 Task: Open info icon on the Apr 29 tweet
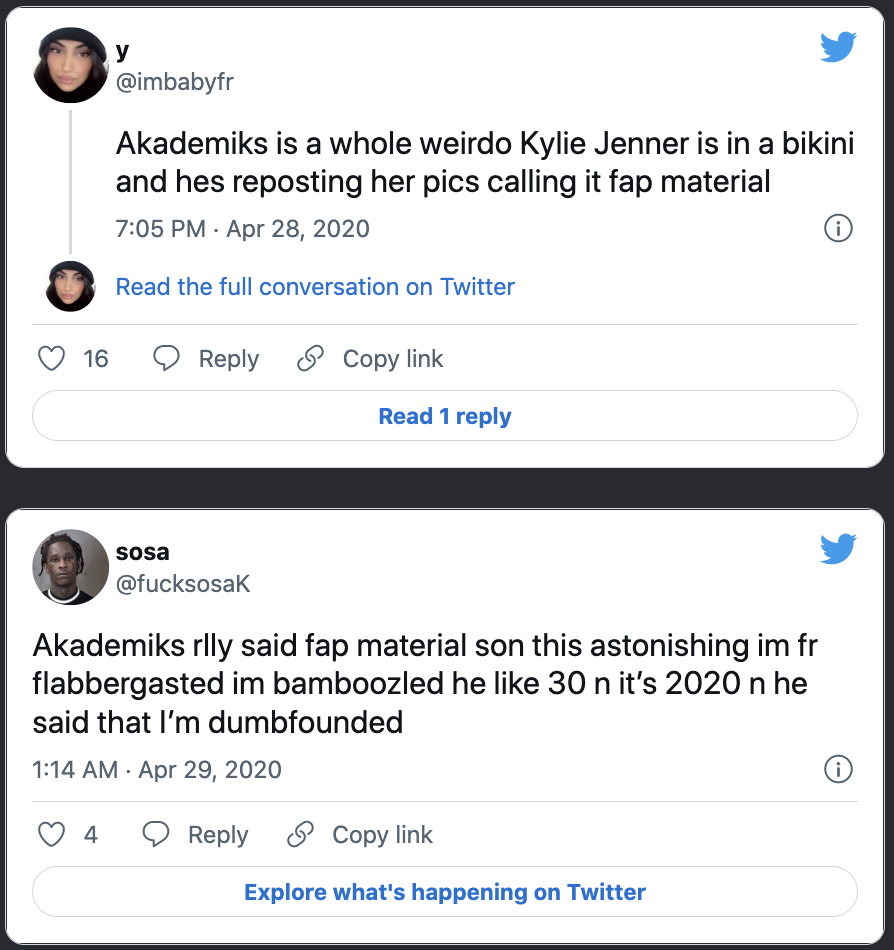click(838, 769)
